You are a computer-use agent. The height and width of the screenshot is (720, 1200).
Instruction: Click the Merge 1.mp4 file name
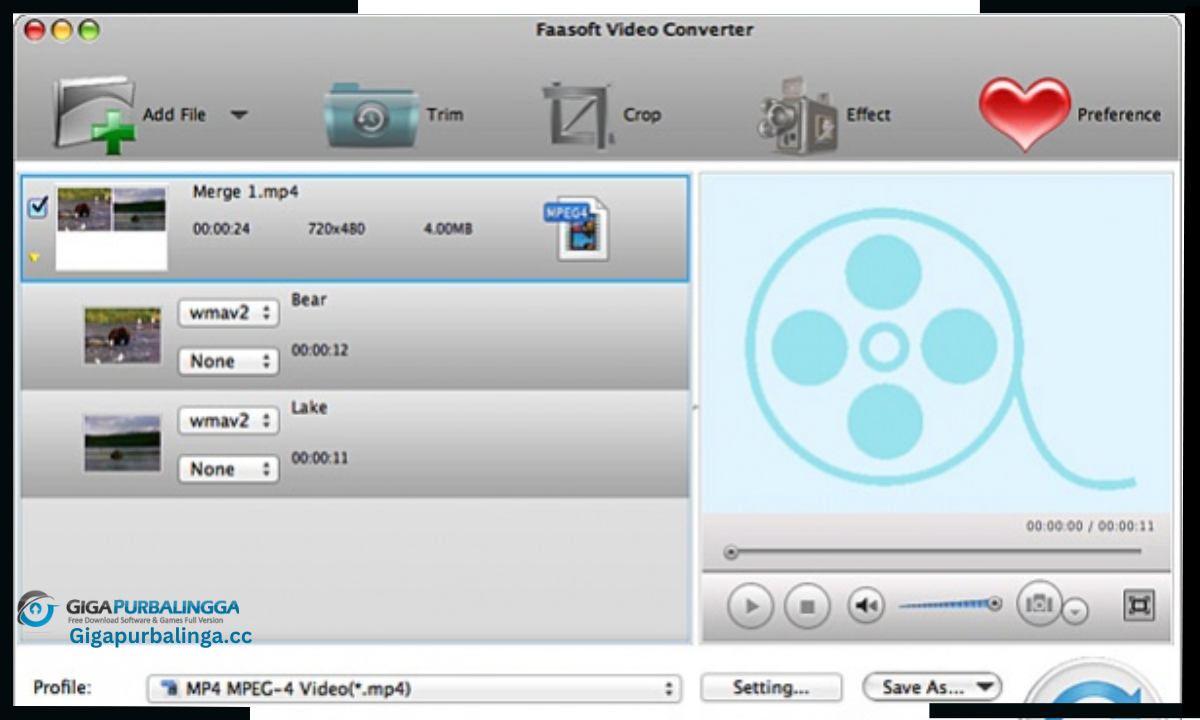[x=245, y=192]
